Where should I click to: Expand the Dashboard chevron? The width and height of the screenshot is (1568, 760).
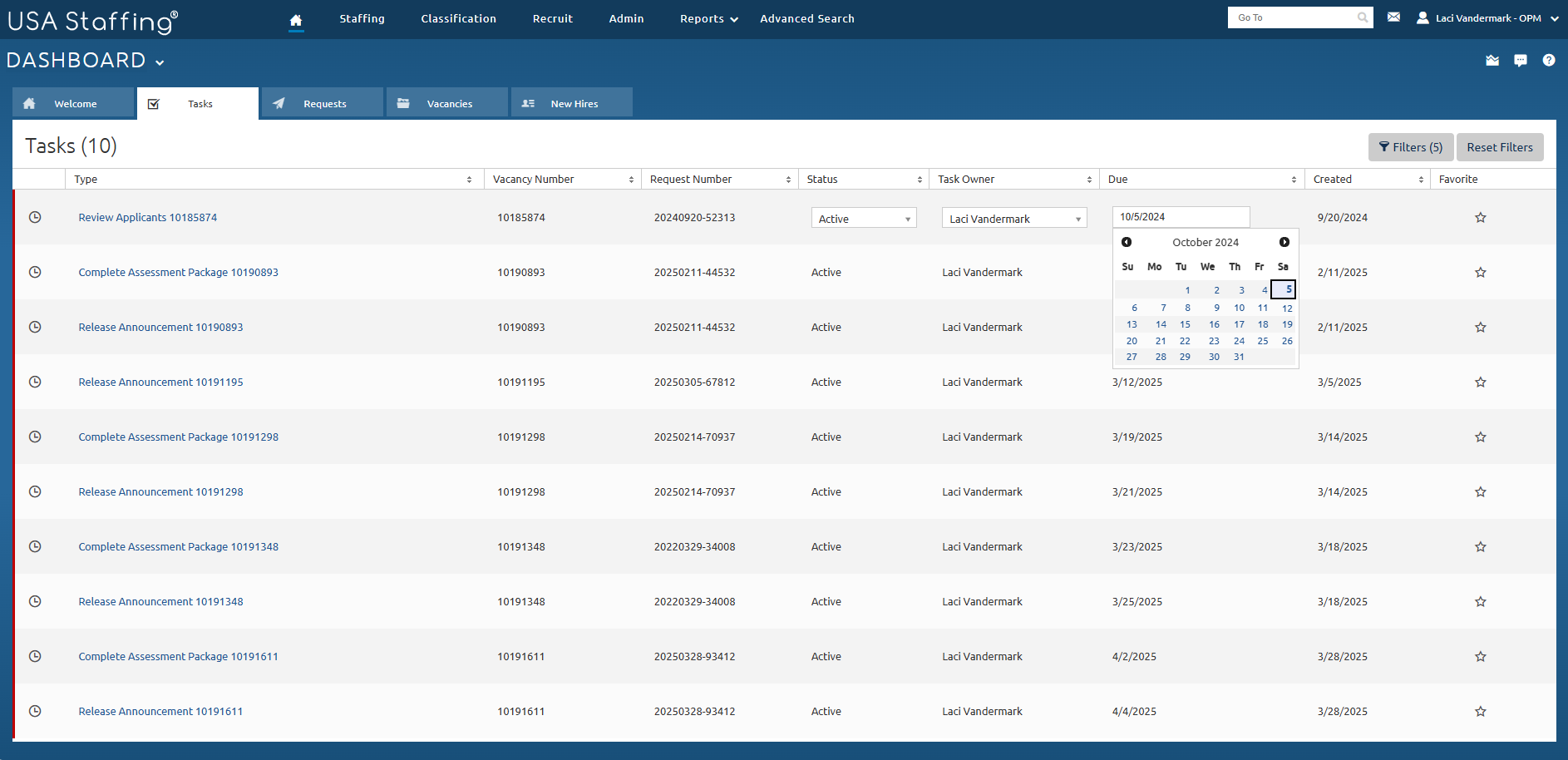point(159,62)
